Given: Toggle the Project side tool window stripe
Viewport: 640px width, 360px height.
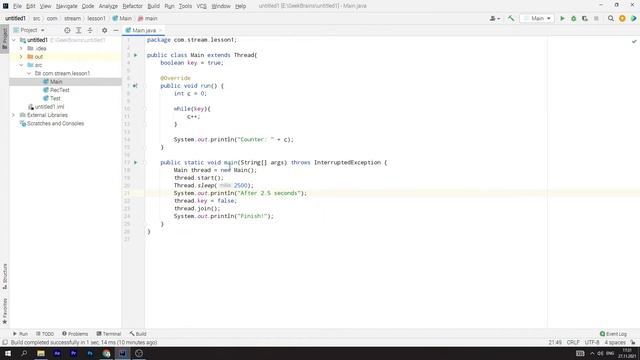Looking at the screenshot, I should coord(4,38).
